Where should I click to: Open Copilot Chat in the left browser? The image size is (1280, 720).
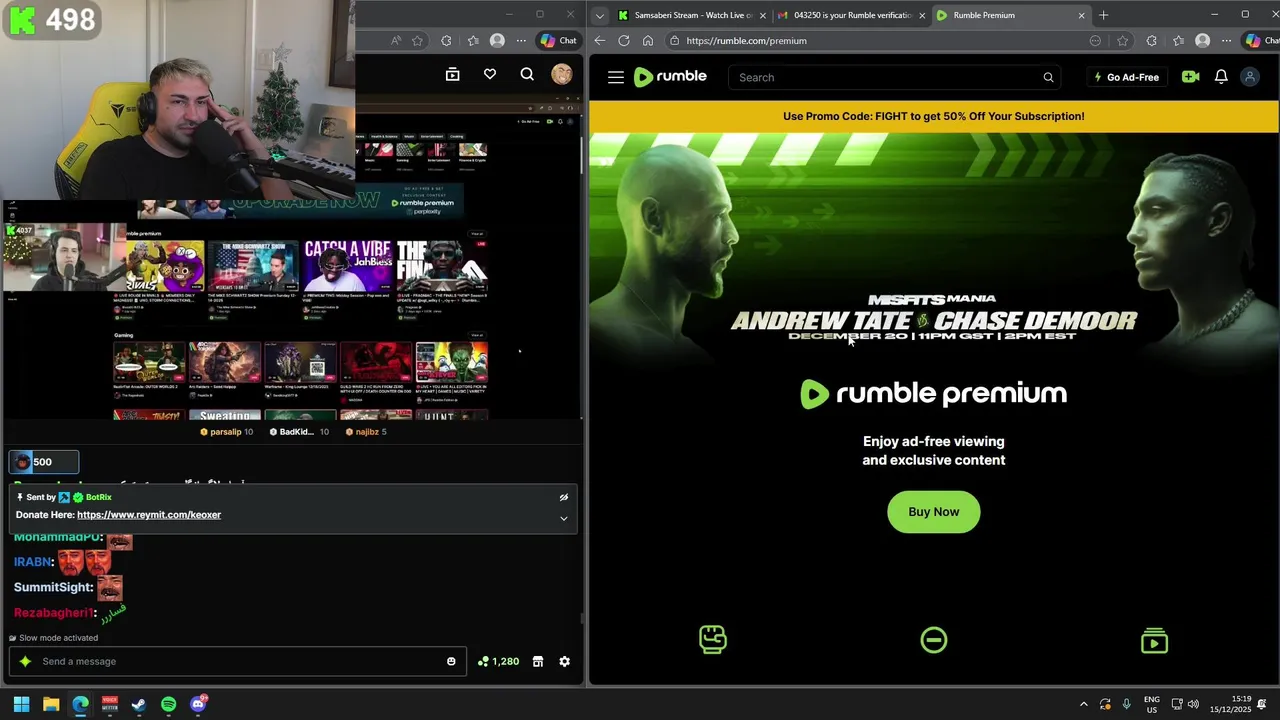point(559,41)
